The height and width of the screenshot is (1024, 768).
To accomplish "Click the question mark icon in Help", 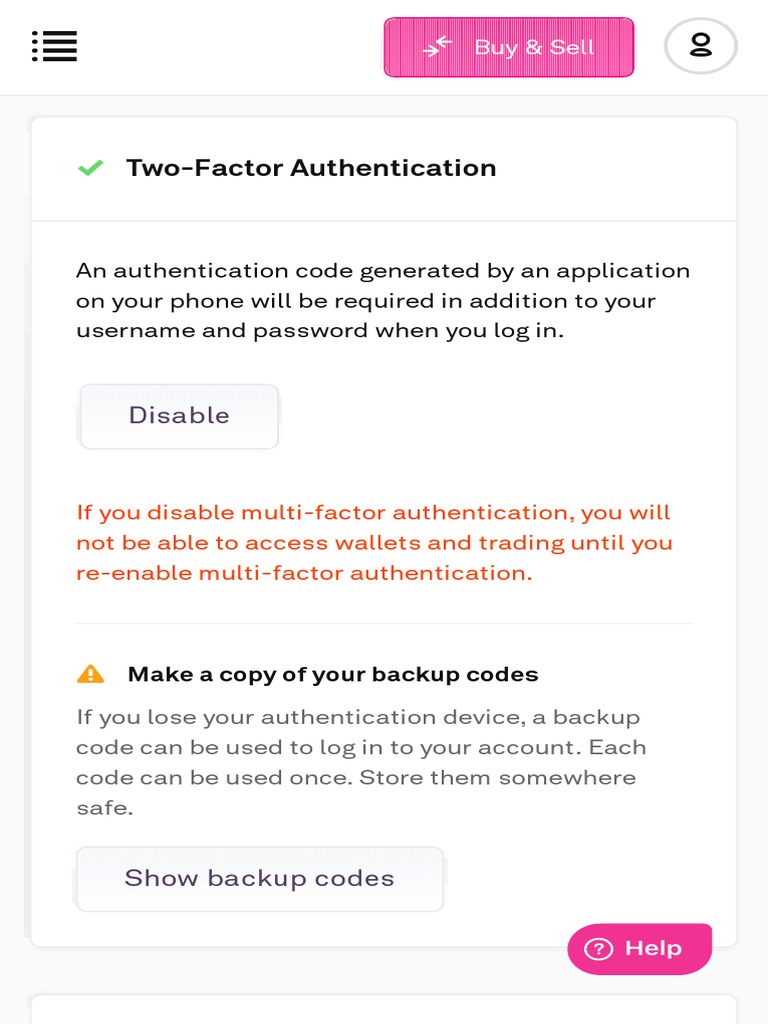I will click(598, 949).
